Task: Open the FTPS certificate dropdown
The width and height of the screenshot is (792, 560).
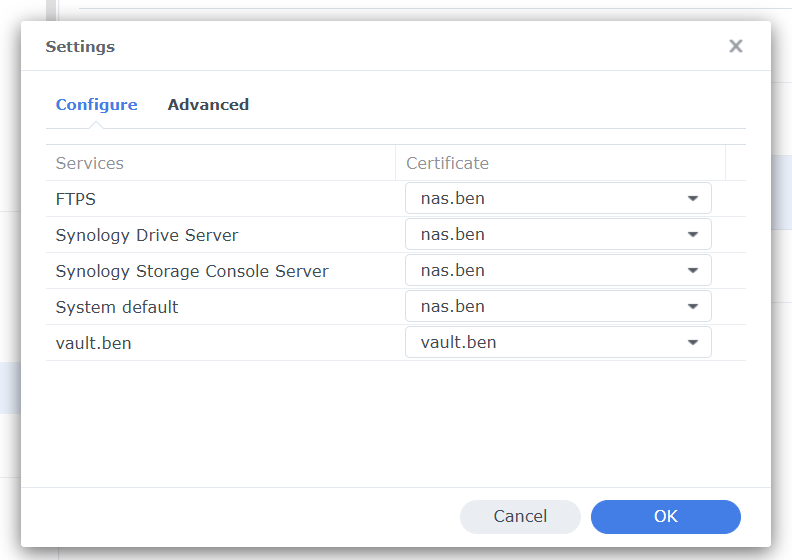Action: click(x=557, y=198)
